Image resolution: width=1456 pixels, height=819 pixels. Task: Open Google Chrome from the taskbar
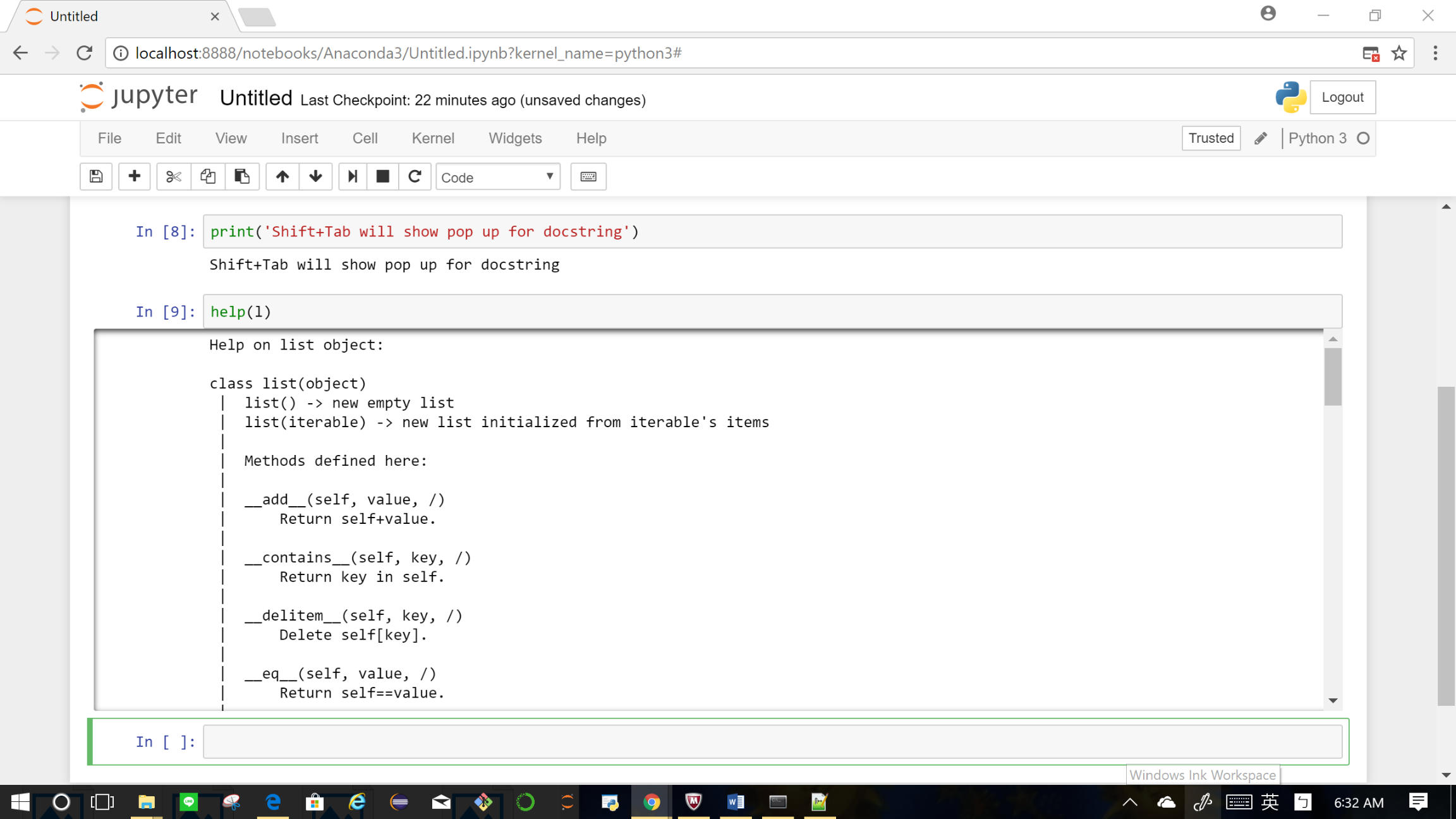[651, 802]
